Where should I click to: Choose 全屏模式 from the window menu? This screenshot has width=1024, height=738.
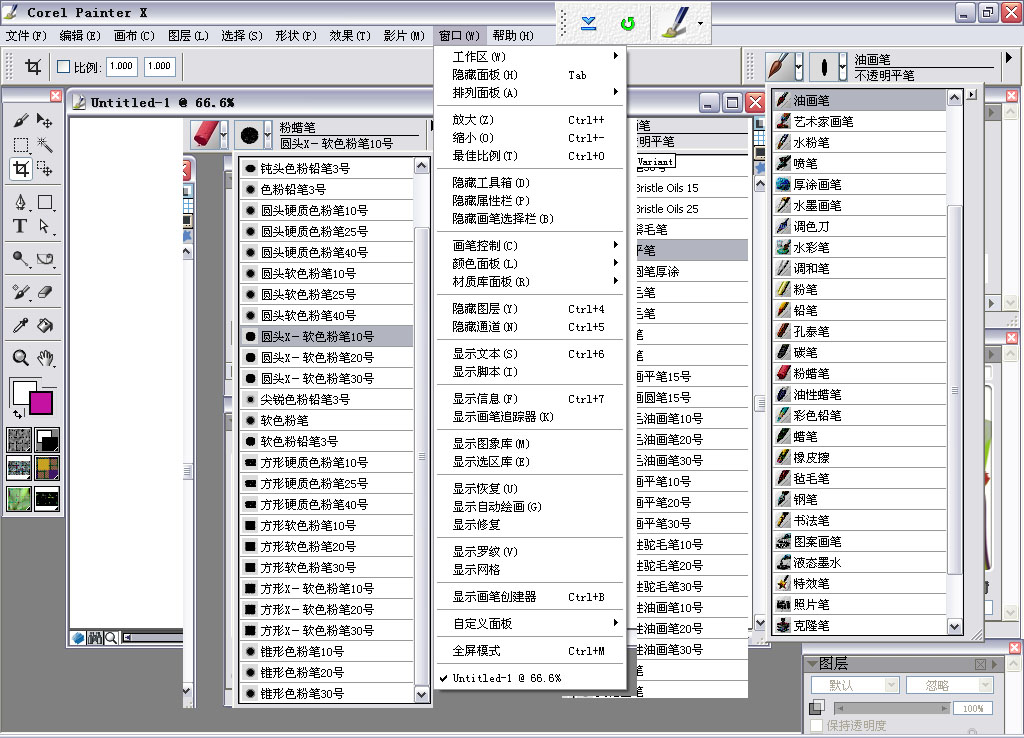click(x=529, y=651)
